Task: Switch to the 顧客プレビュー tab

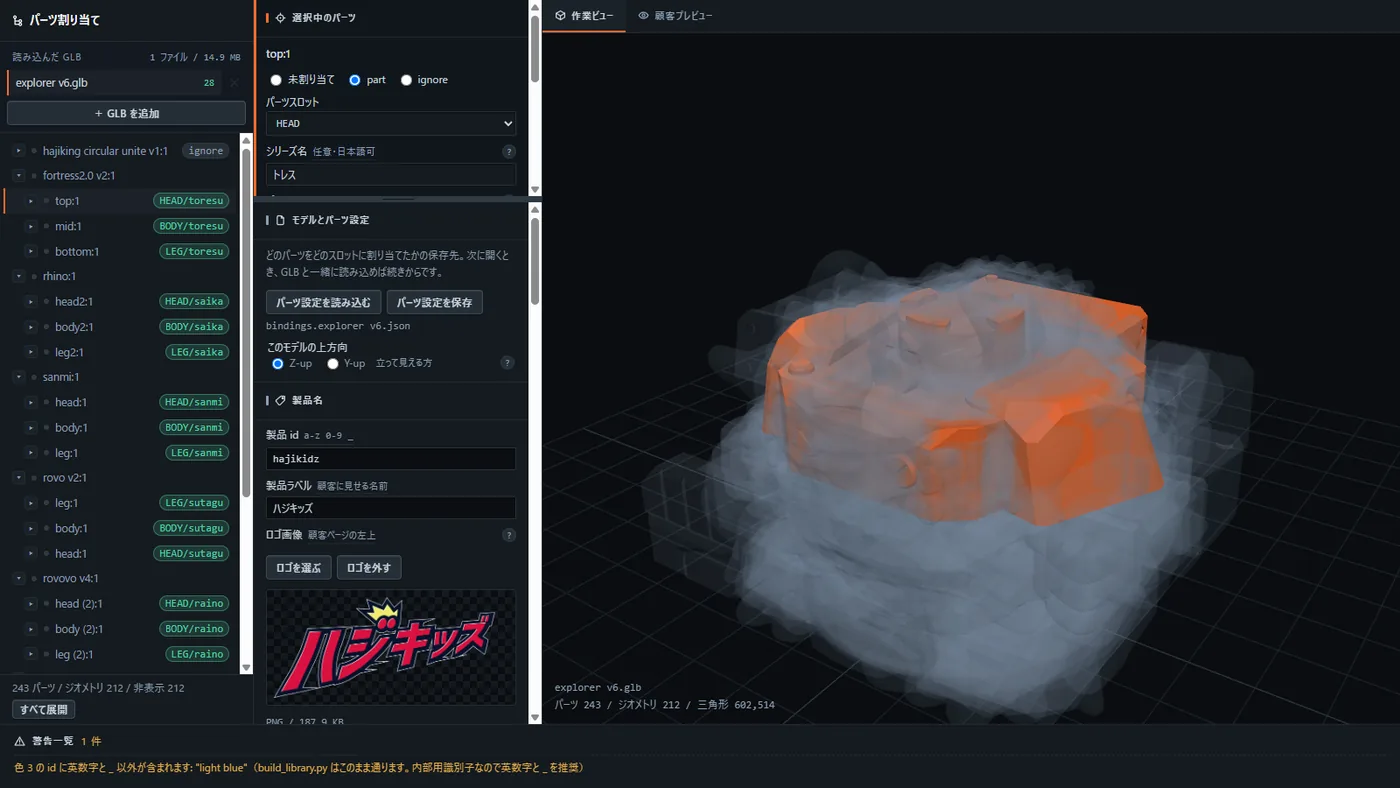Action: pos(676,16)
